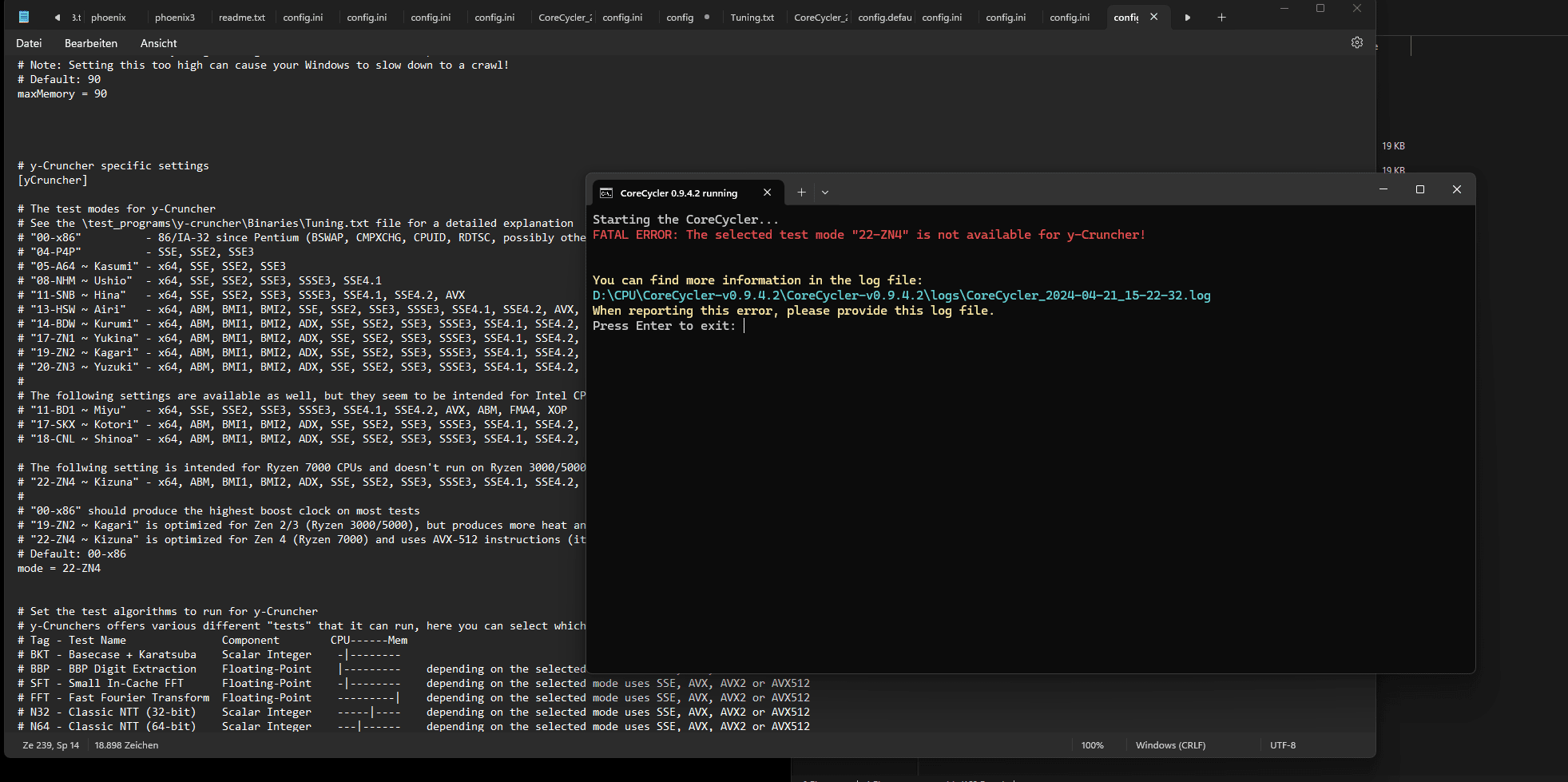
Task: Switch to the config.defau tab
Action: 884,18
